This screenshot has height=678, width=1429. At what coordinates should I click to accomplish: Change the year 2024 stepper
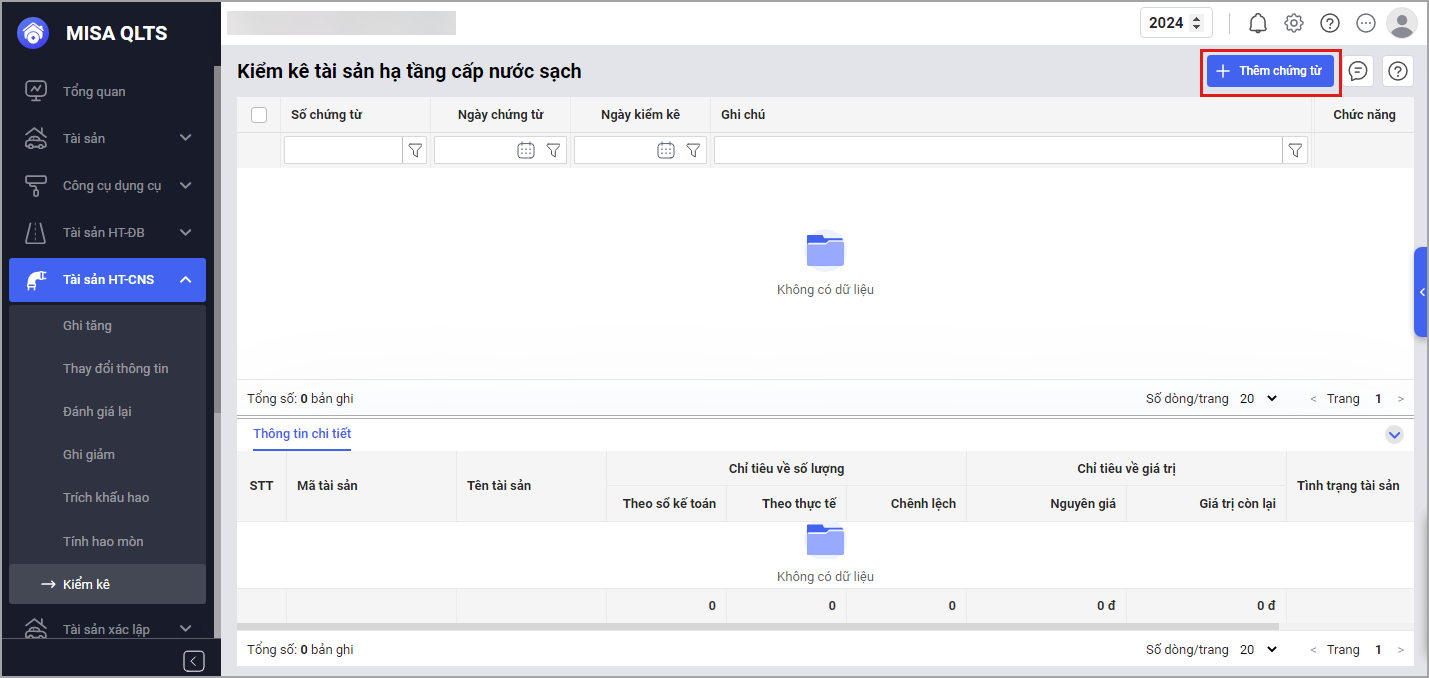1195,23
